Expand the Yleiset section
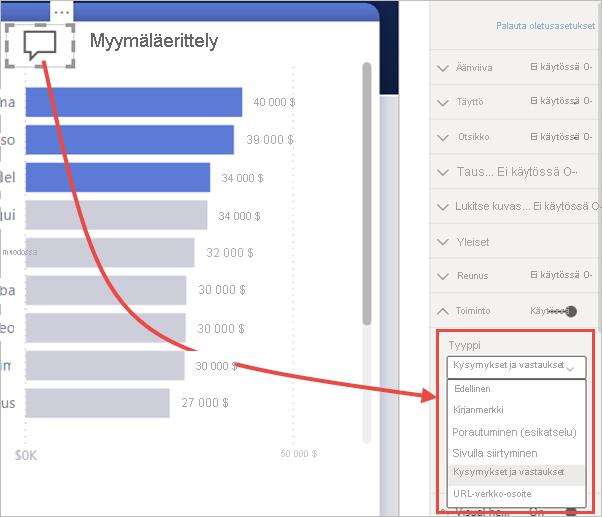 [443, 242]
